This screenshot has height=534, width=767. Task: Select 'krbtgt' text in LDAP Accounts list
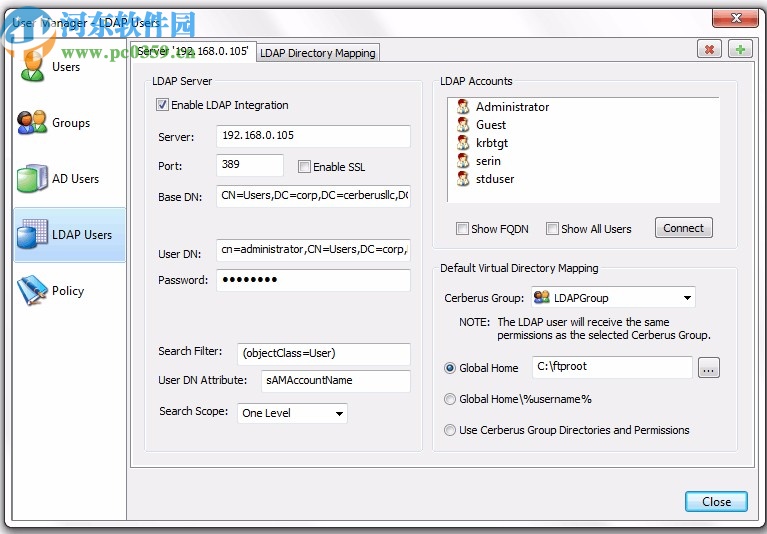(492, 143)
